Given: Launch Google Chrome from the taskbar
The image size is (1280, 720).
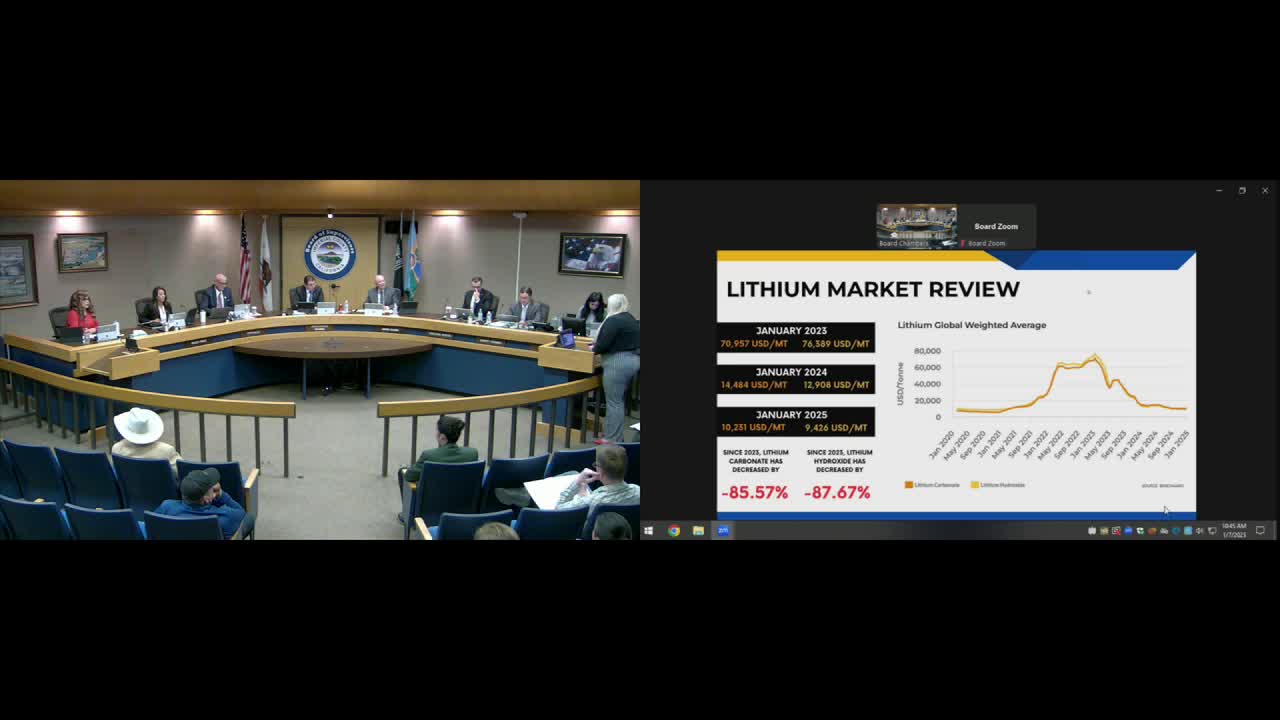Looking at the screenshot, I should click(x=673, y=531).
